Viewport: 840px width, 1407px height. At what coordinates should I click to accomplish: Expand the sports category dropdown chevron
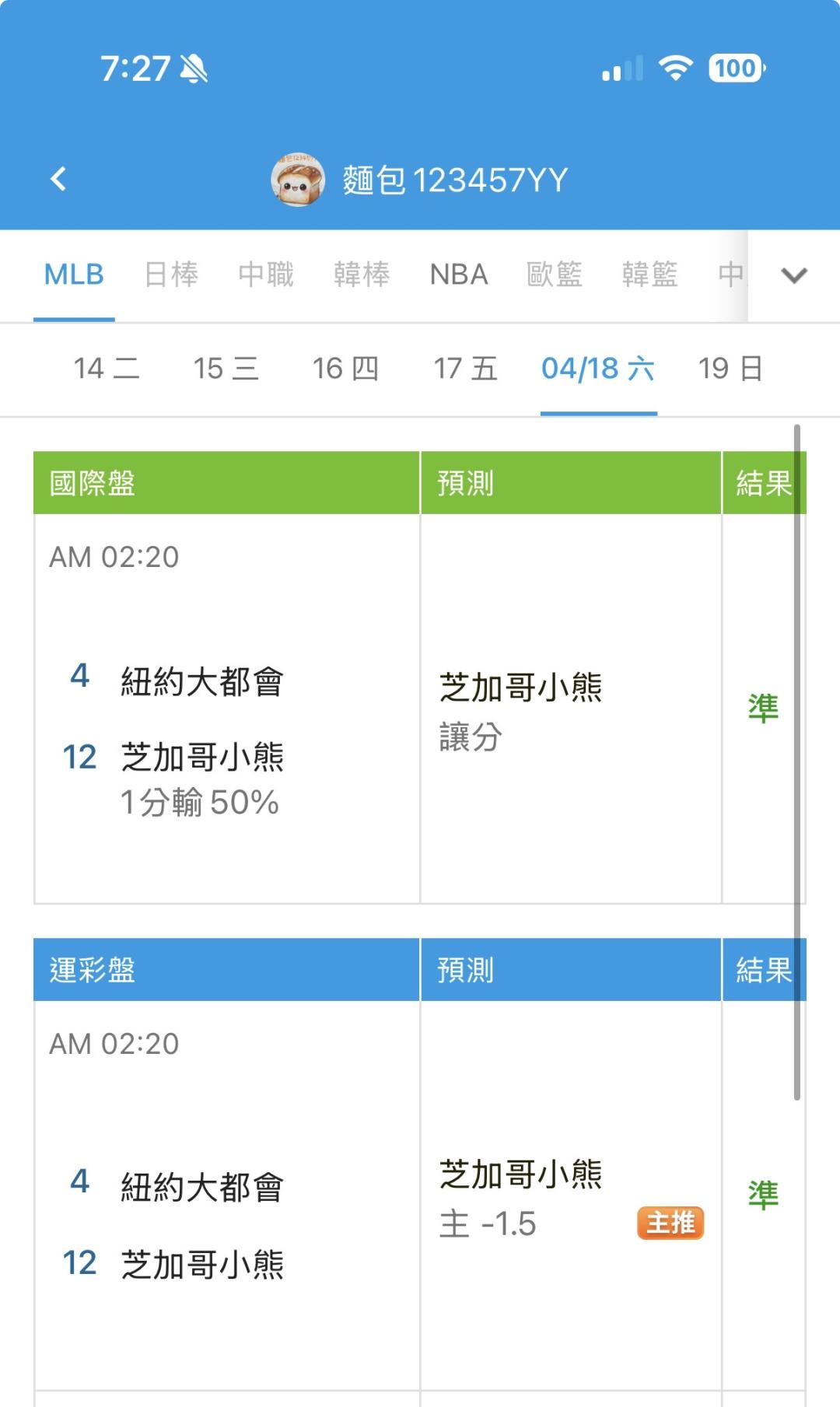click(793, 275)
